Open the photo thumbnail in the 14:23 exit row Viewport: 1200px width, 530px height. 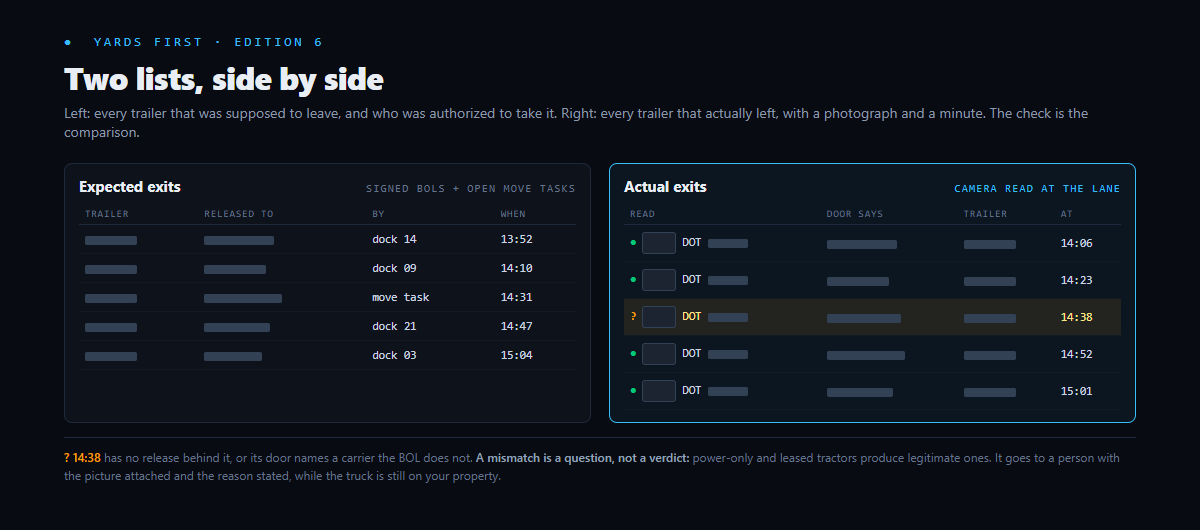659,280
